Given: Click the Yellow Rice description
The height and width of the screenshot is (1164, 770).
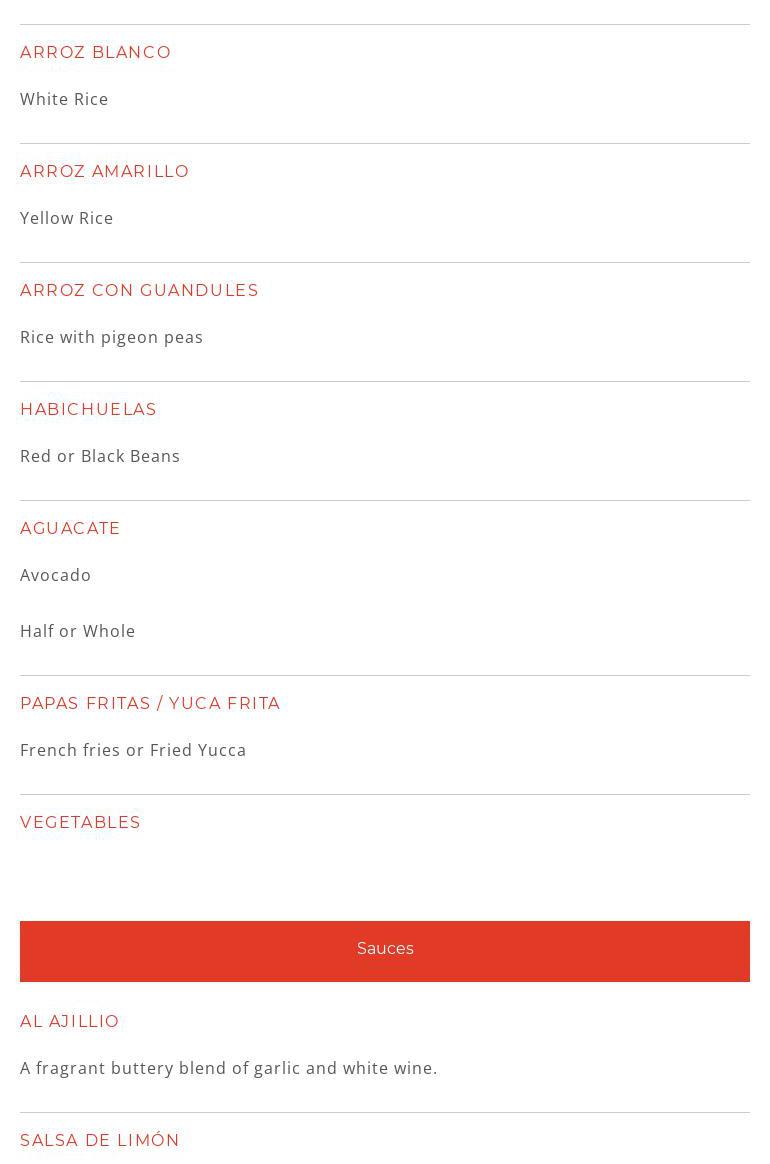Looking at the screenshot, I should coord(67,218).
